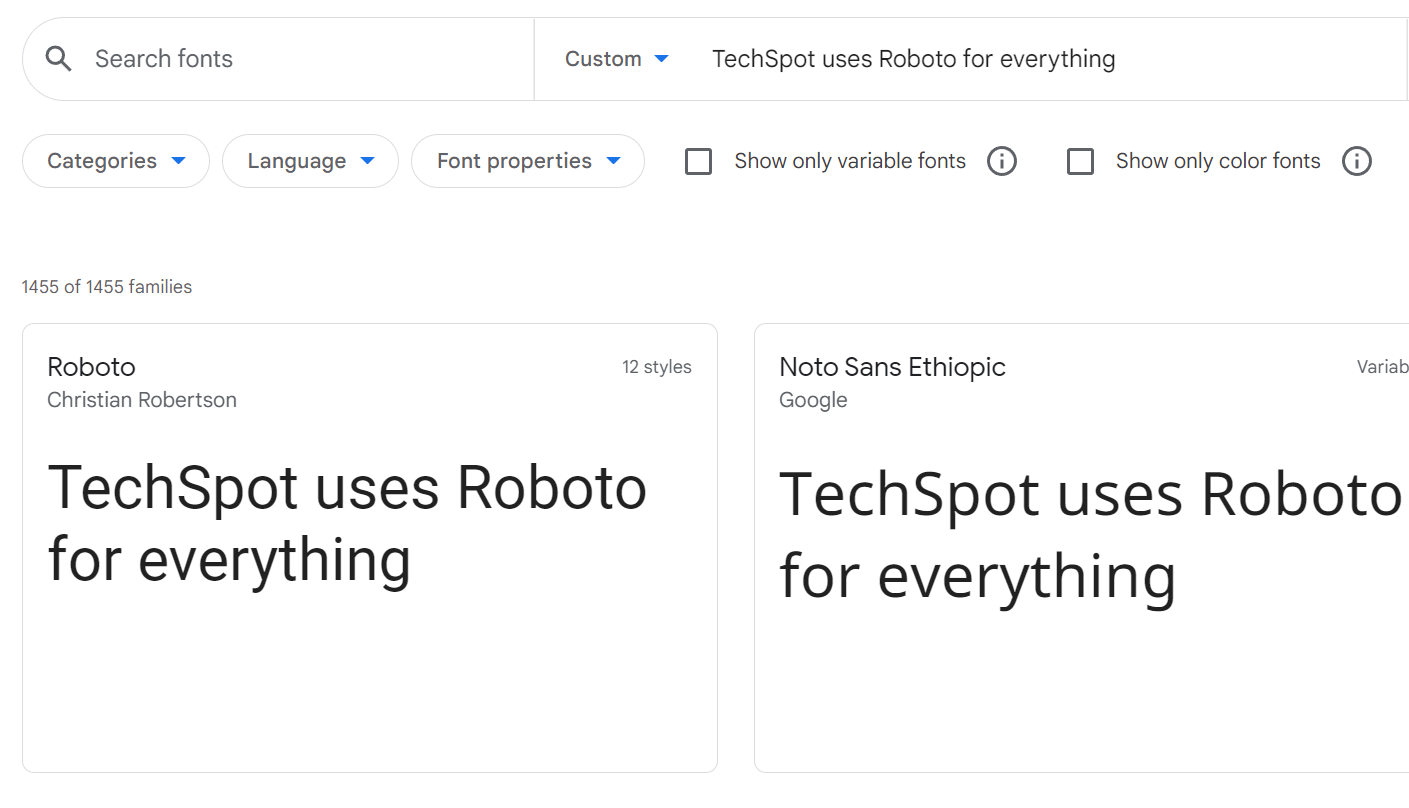Enable Show only variable fonts checkbox
1409x808 pixels.
click(698, 161)
